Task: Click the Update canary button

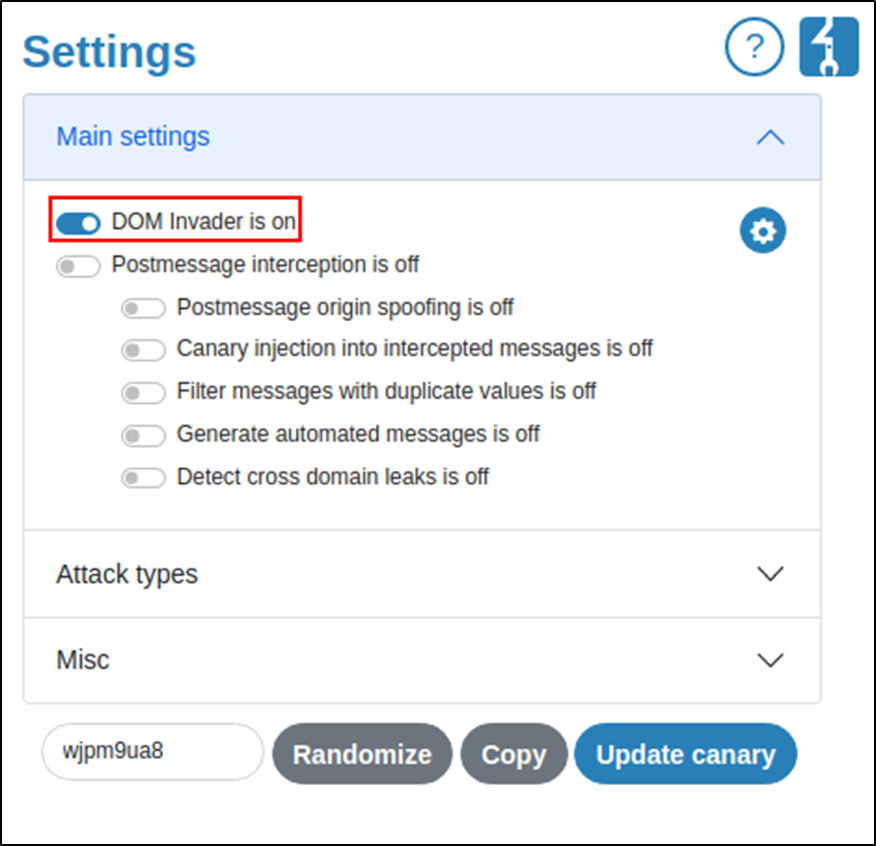Action: [x=685, y=754]
